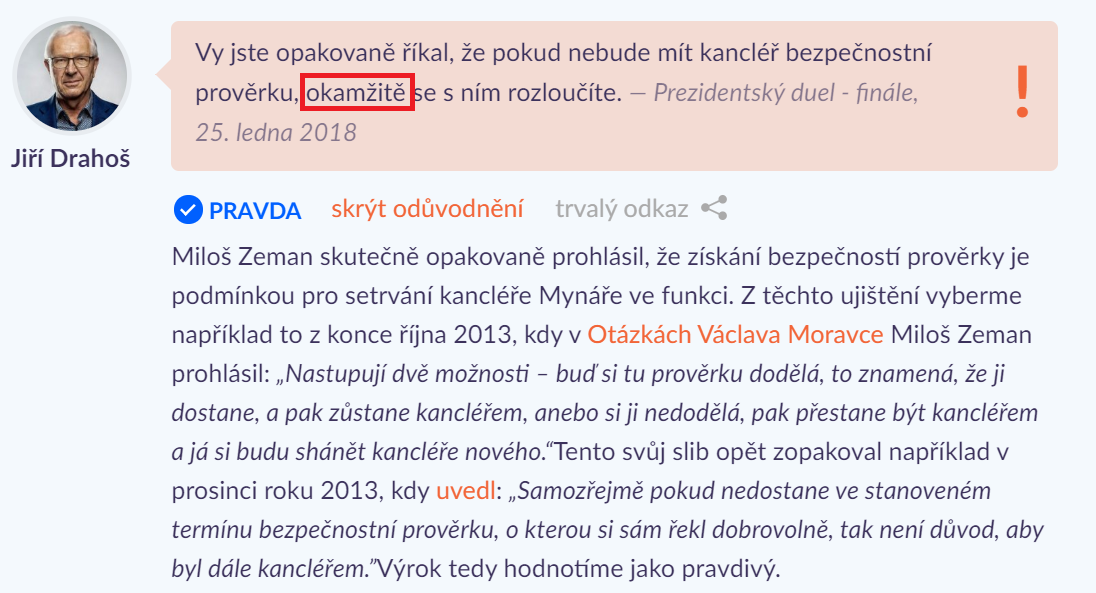
Task: Open the Otázkách Václava Moravce link
Action: point(735,334)
